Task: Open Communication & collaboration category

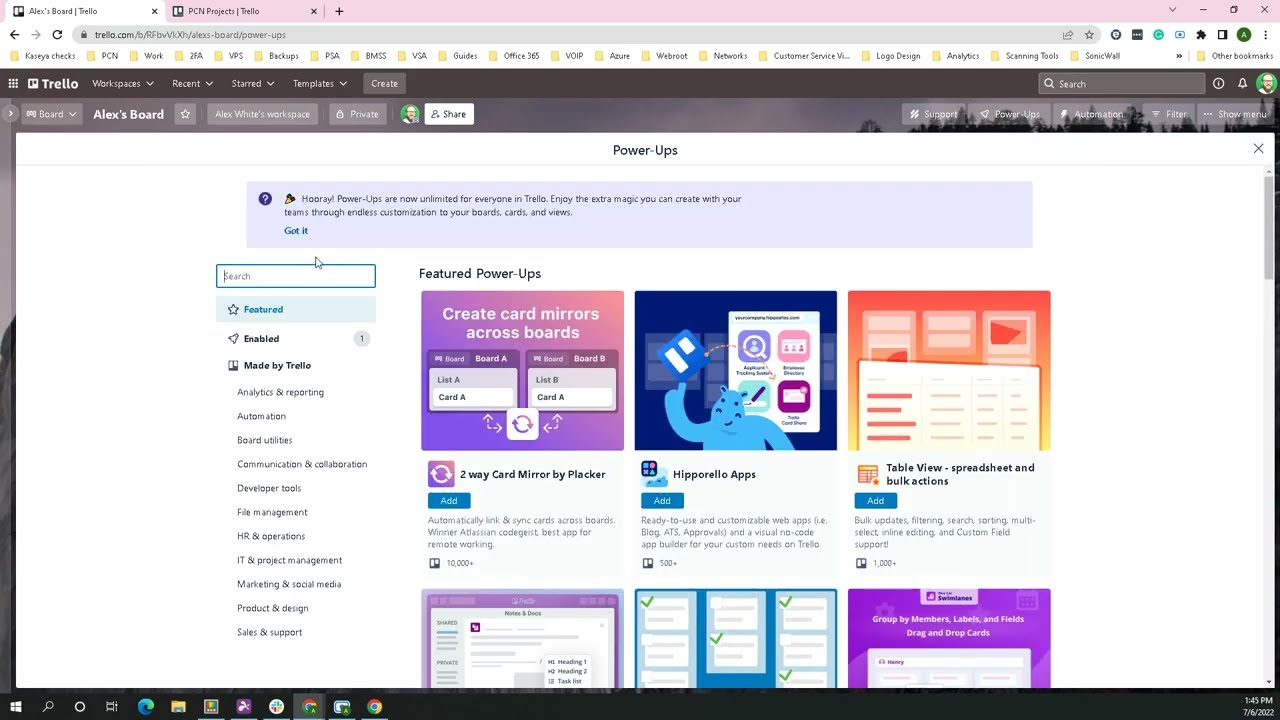Action: point(302,464)
